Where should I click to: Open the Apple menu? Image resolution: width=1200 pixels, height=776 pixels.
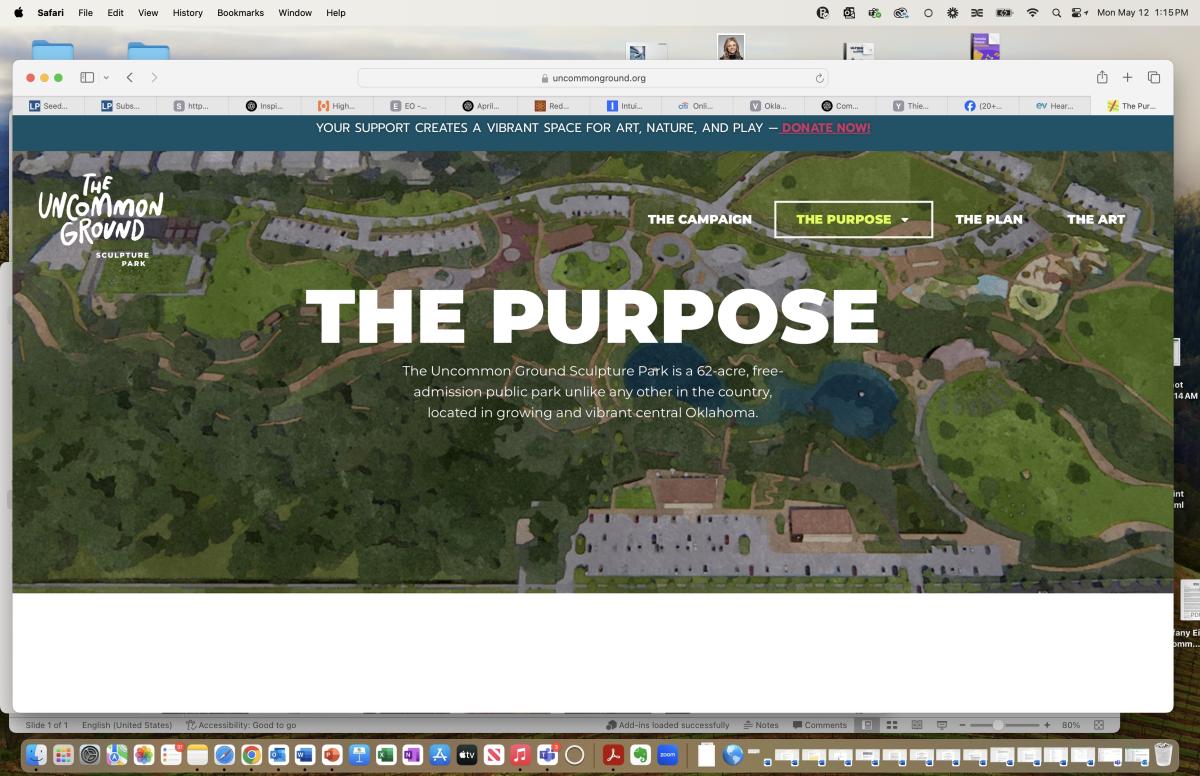[x=18, y=13]
